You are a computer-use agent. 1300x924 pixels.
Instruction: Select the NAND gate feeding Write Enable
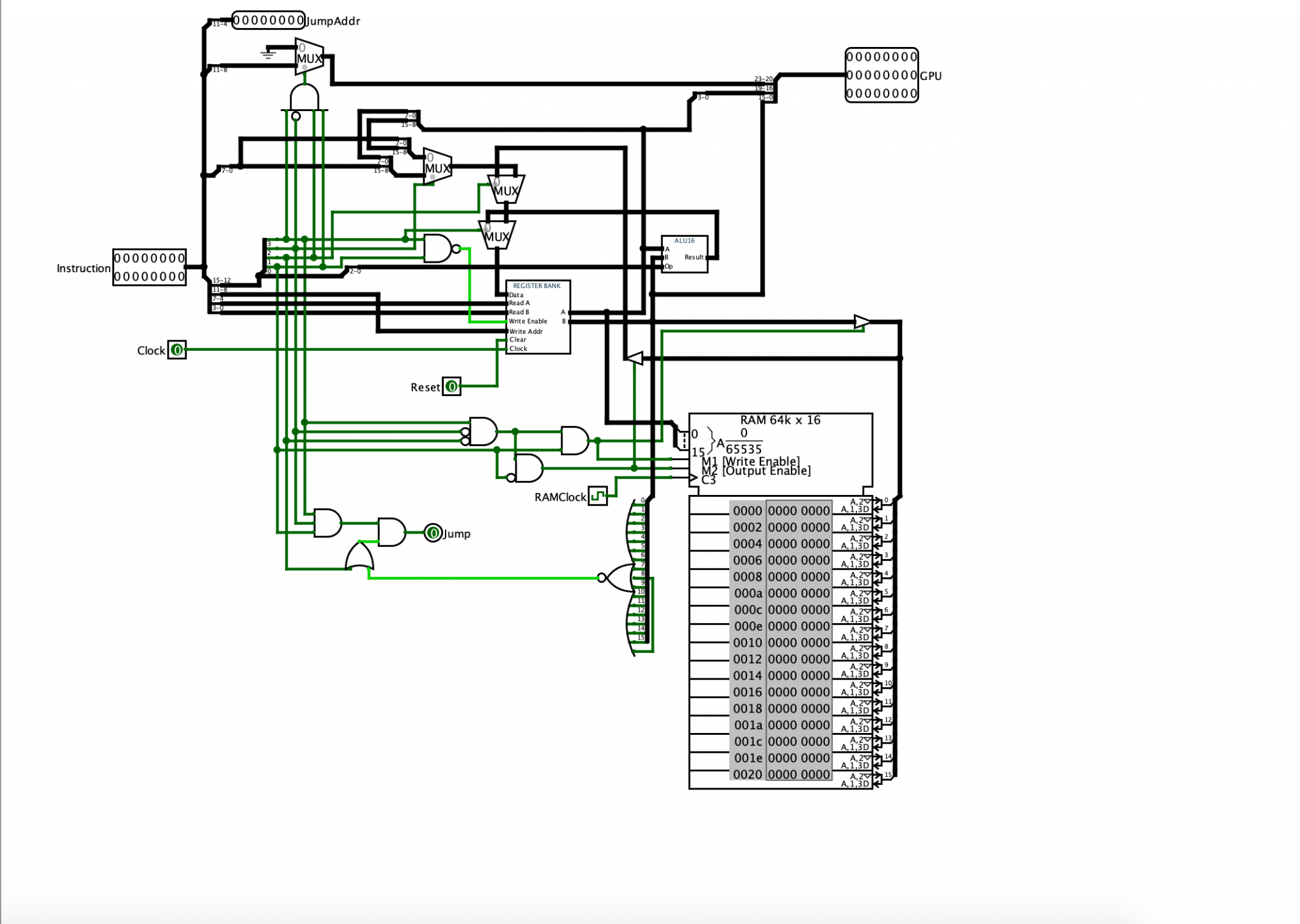[x=438, y=249]
